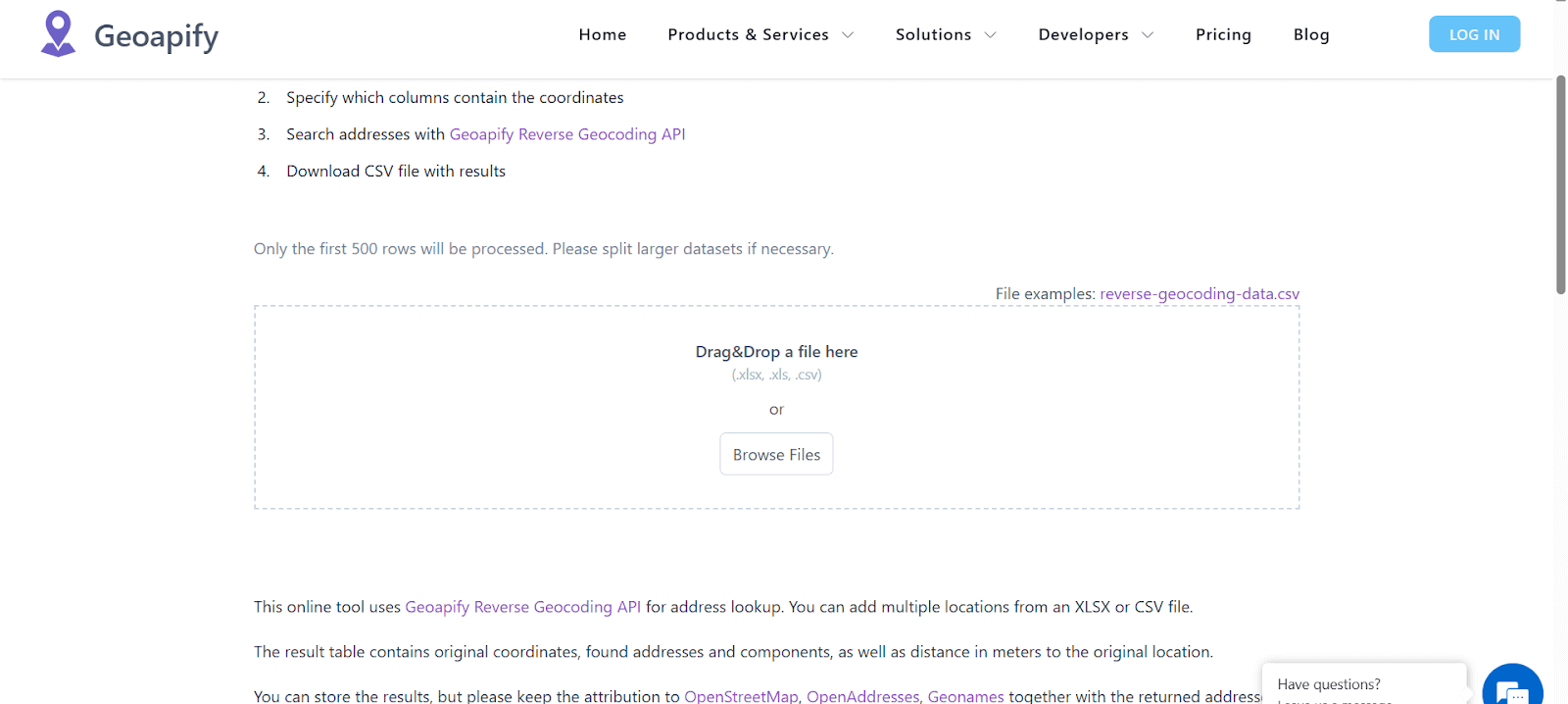Screen dimensions: 1568x704
Task: Open the Geonames attribution link
Action: point(965,696)
